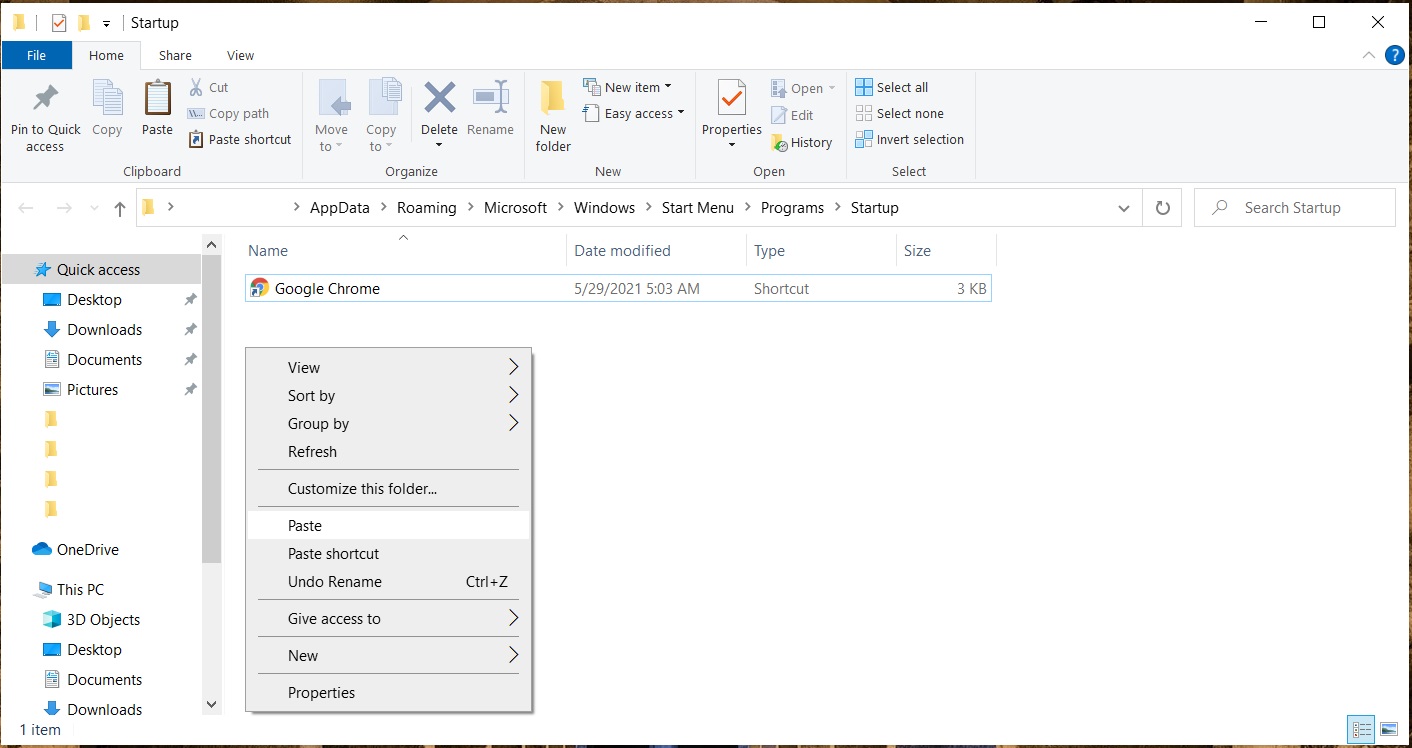Image resolution: width=1412 pixels, height=748 pixels.
Task: Open the New submenu in context menu
Action: pos(389,655)
